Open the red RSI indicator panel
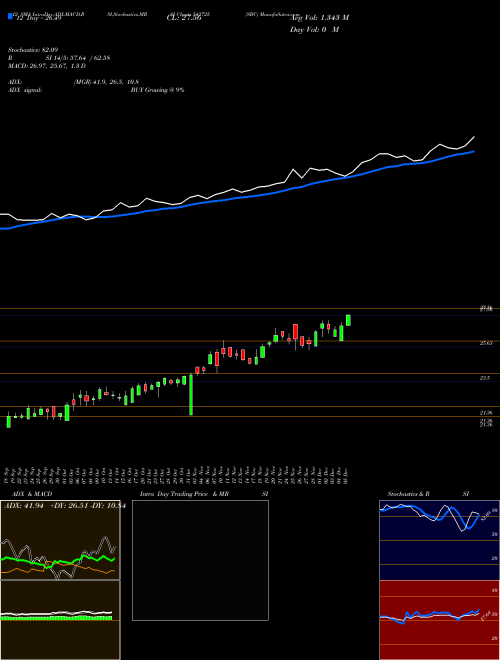The image size is (500, 660). (439, 620)
